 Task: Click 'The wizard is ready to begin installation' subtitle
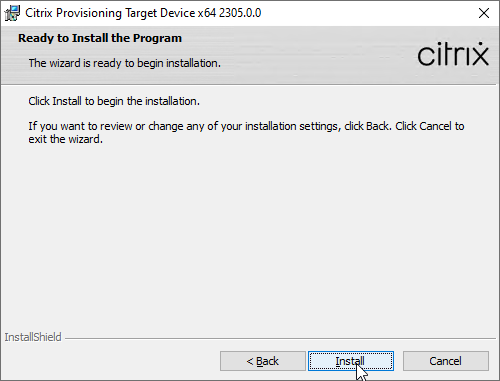coord(125,63)
